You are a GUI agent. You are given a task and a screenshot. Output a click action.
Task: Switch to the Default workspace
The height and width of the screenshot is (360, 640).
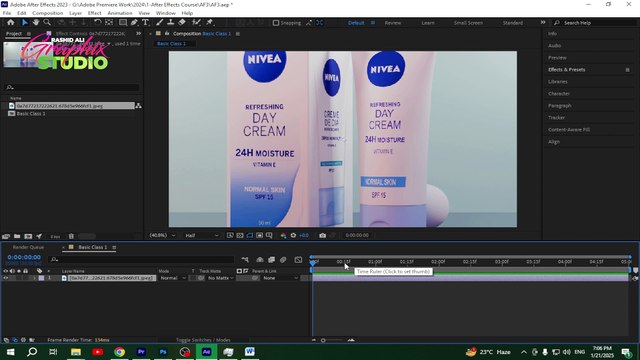click(356, 23)
